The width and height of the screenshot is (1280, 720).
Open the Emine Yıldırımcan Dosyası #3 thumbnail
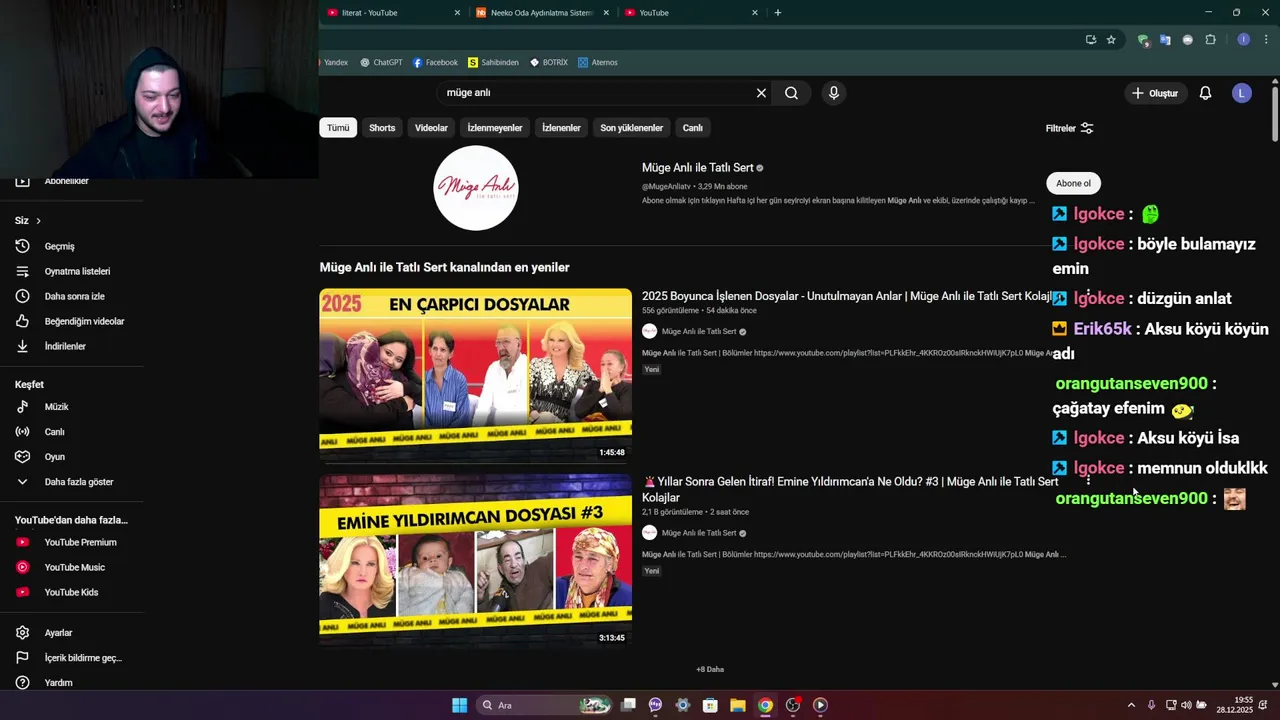[476, 560]
